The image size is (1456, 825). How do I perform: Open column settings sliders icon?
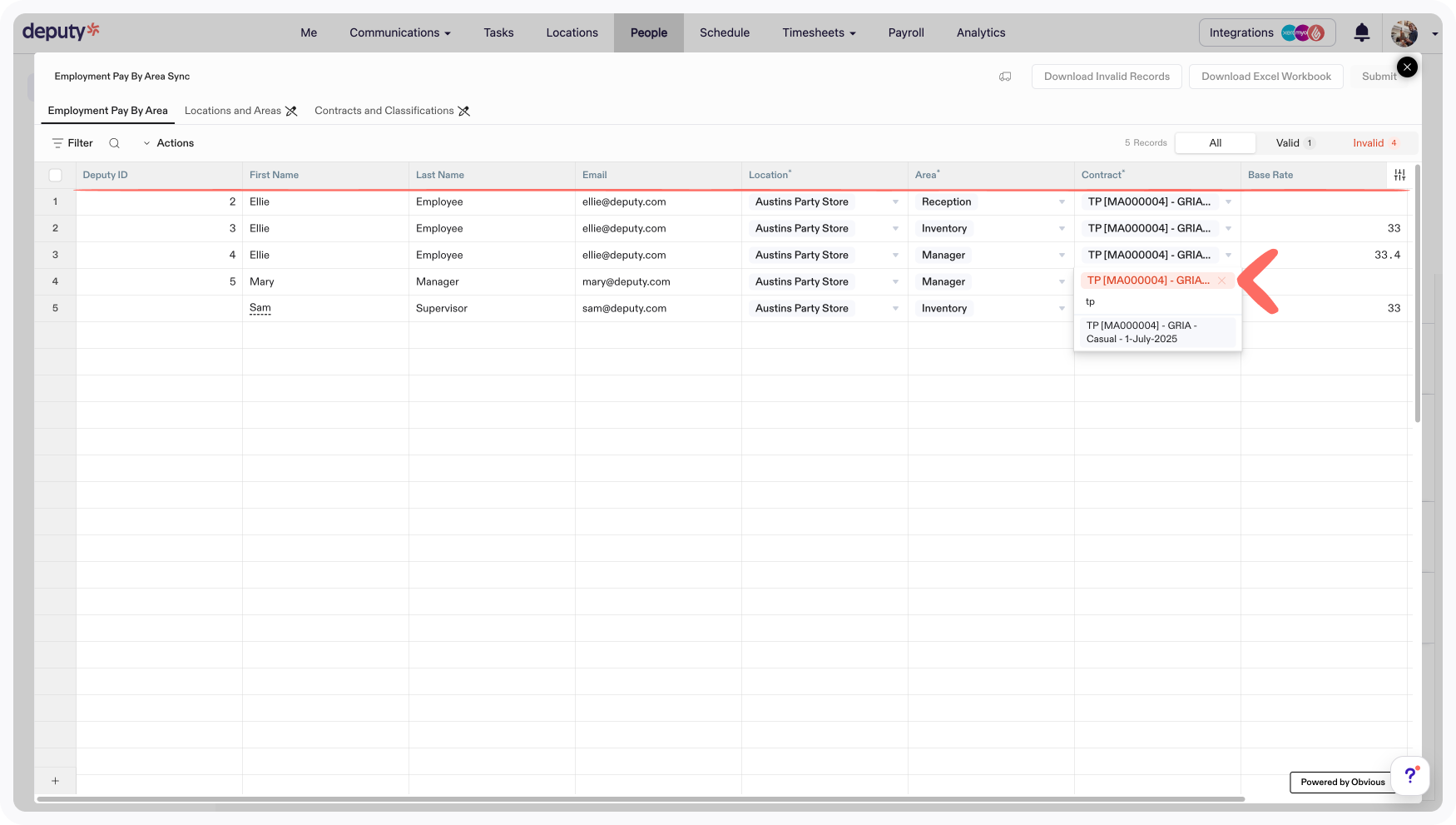1399,175
